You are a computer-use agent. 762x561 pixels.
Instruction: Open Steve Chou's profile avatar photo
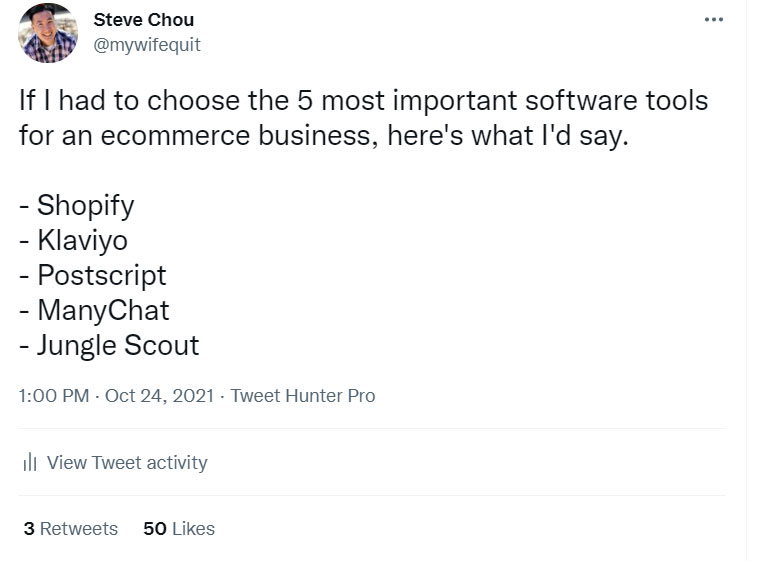click(48, 33)
